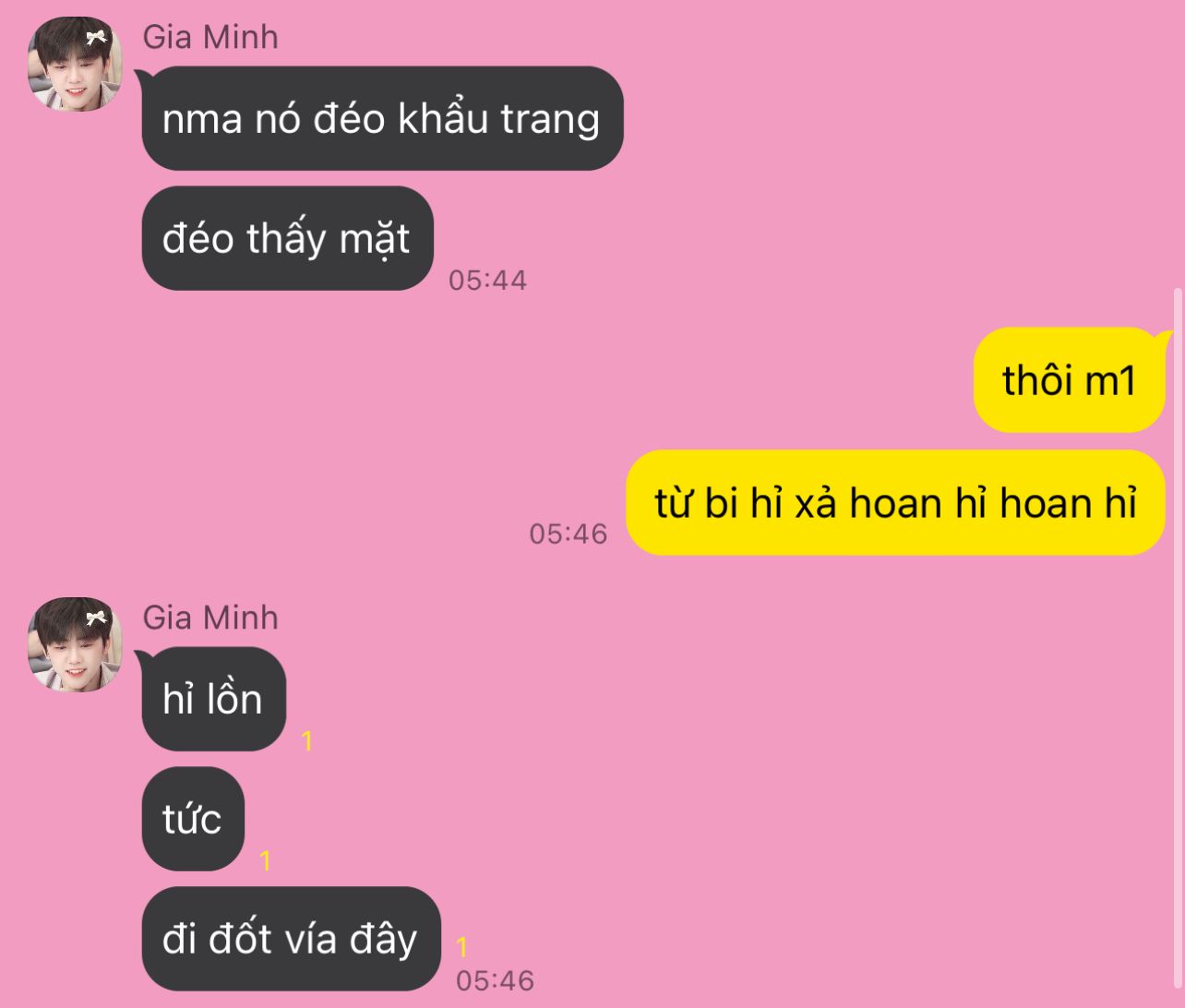Select the lower Gia Minh sender name

[210, 618]
